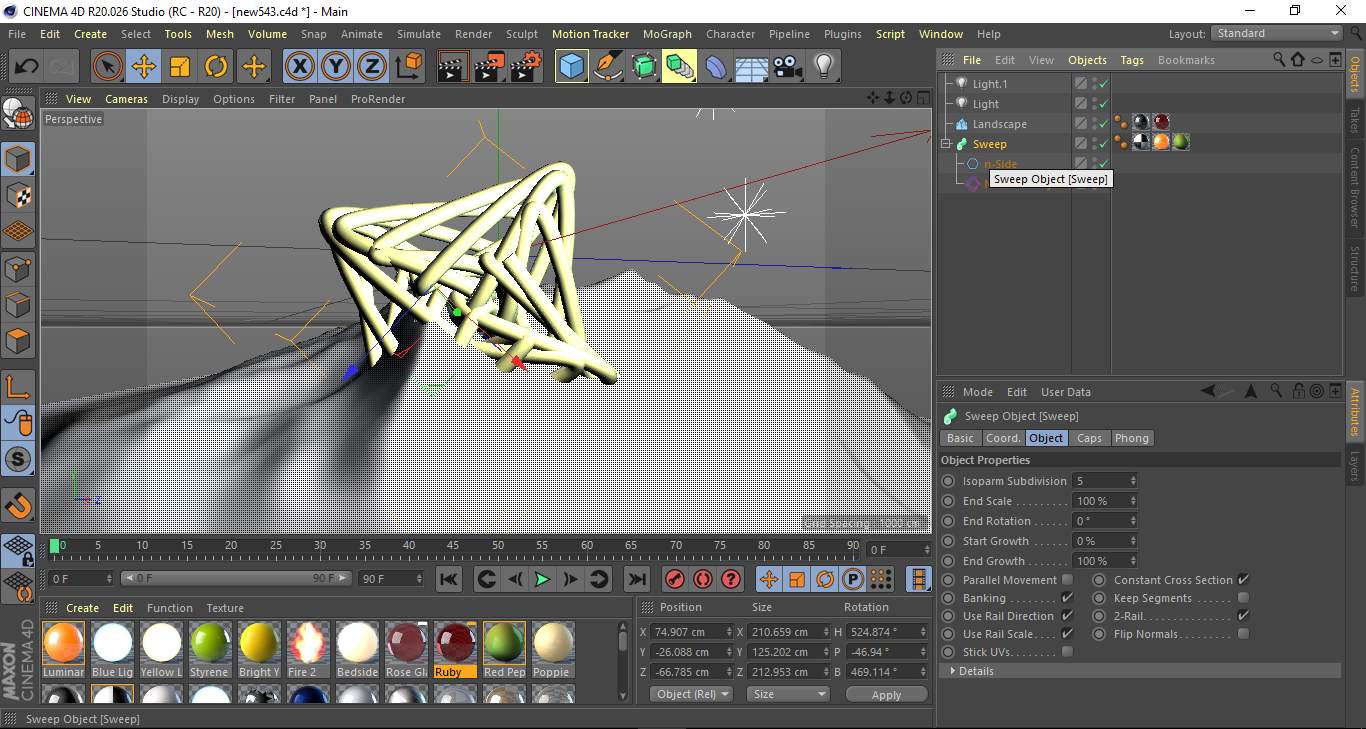Enable Parallel Movement checkbox

pyautogui.click(x=1067, y=580)
